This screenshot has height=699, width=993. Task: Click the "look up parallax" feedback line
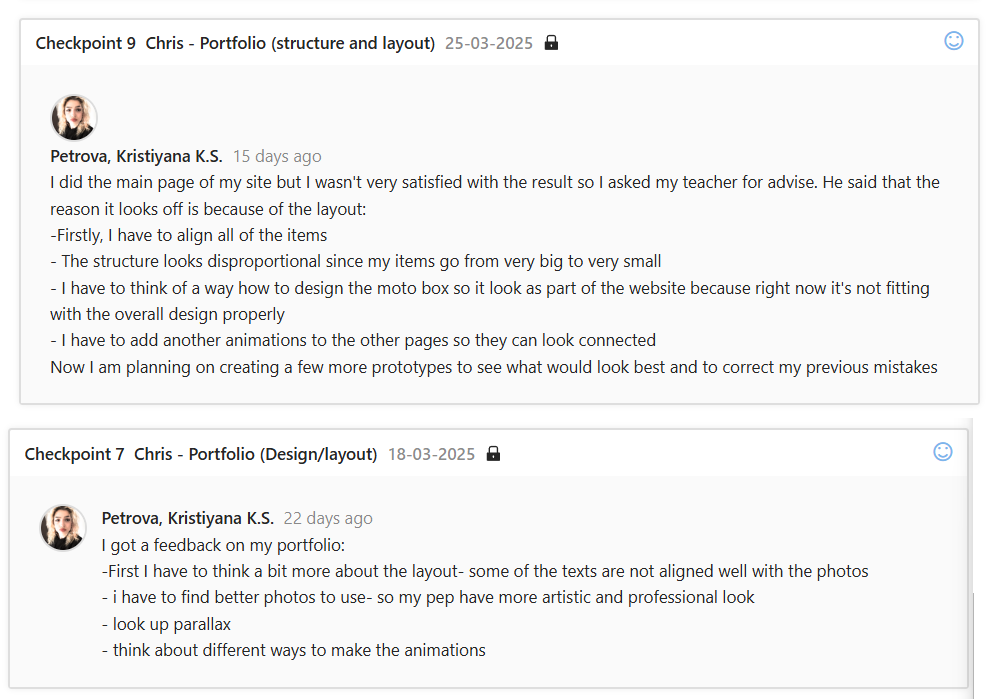pos(166,624)
